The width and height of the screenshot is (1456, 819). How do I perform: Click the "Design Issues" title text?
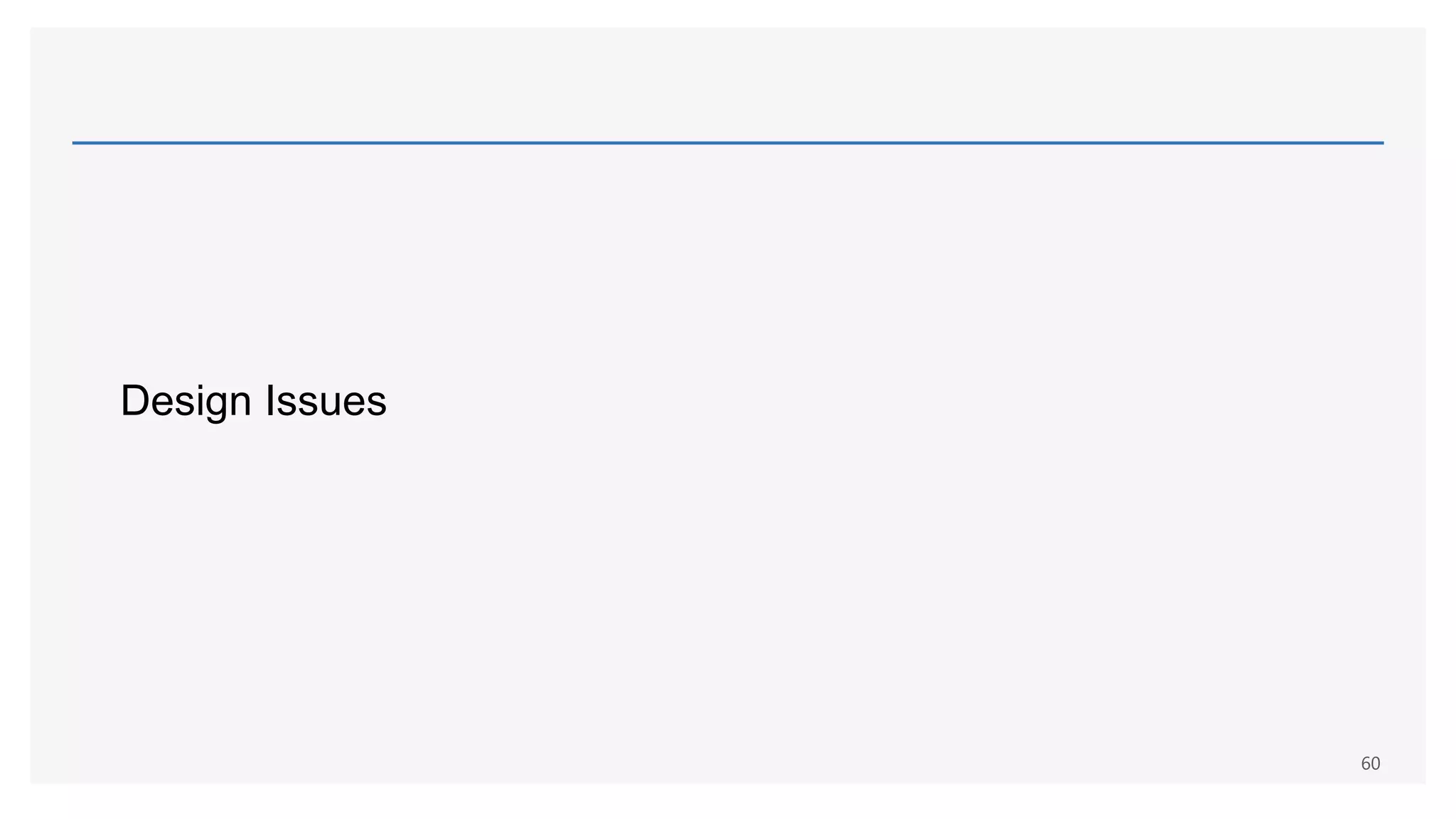click(253, 401)
